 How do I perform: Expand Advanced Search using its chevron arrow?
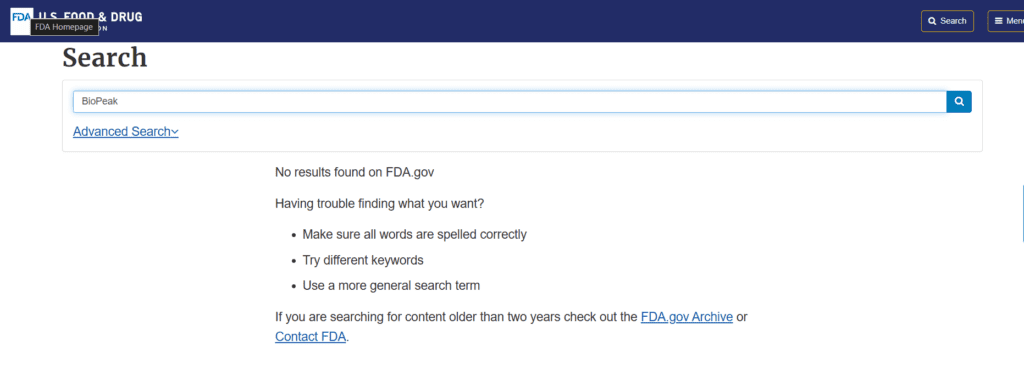pyautogui.click(x=175, y=132)
